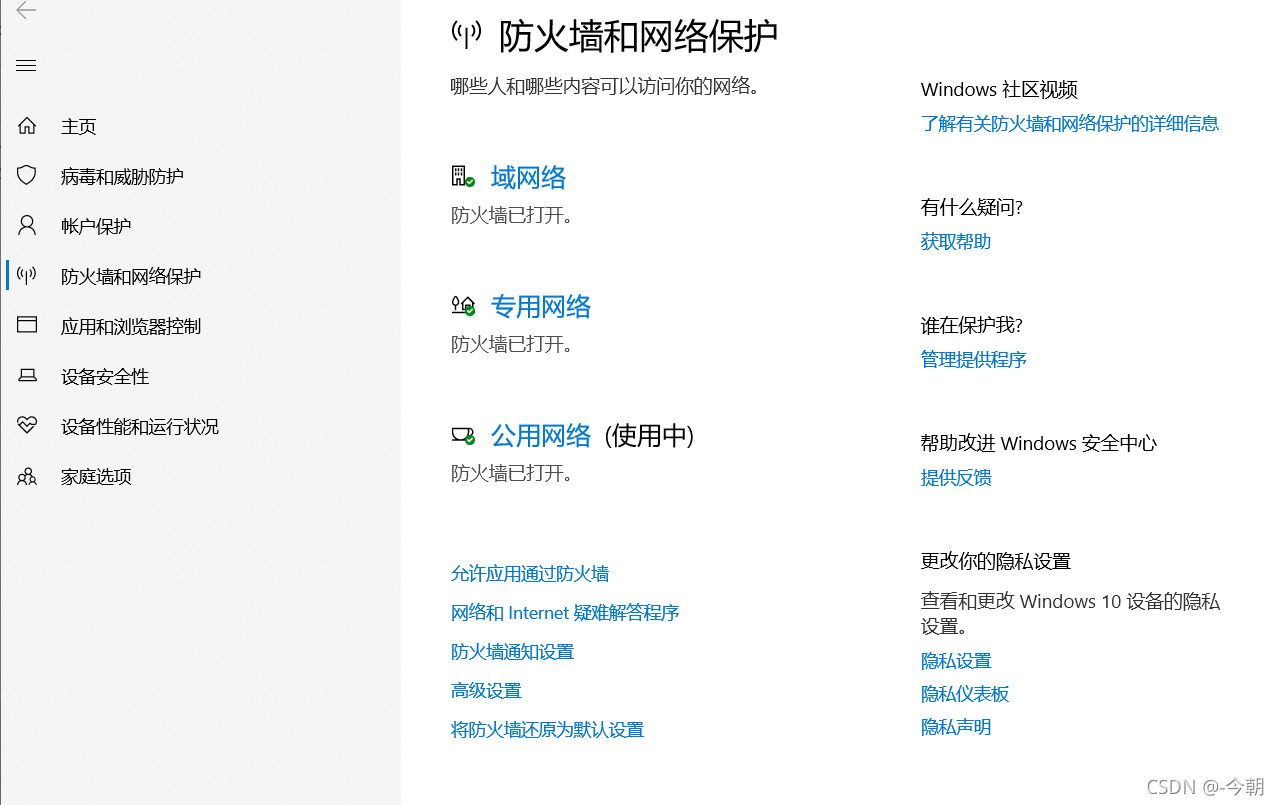The image size is (1279, 805).
Task: Click the family icon for 家庭选项
Action: (x=27, y=476)
